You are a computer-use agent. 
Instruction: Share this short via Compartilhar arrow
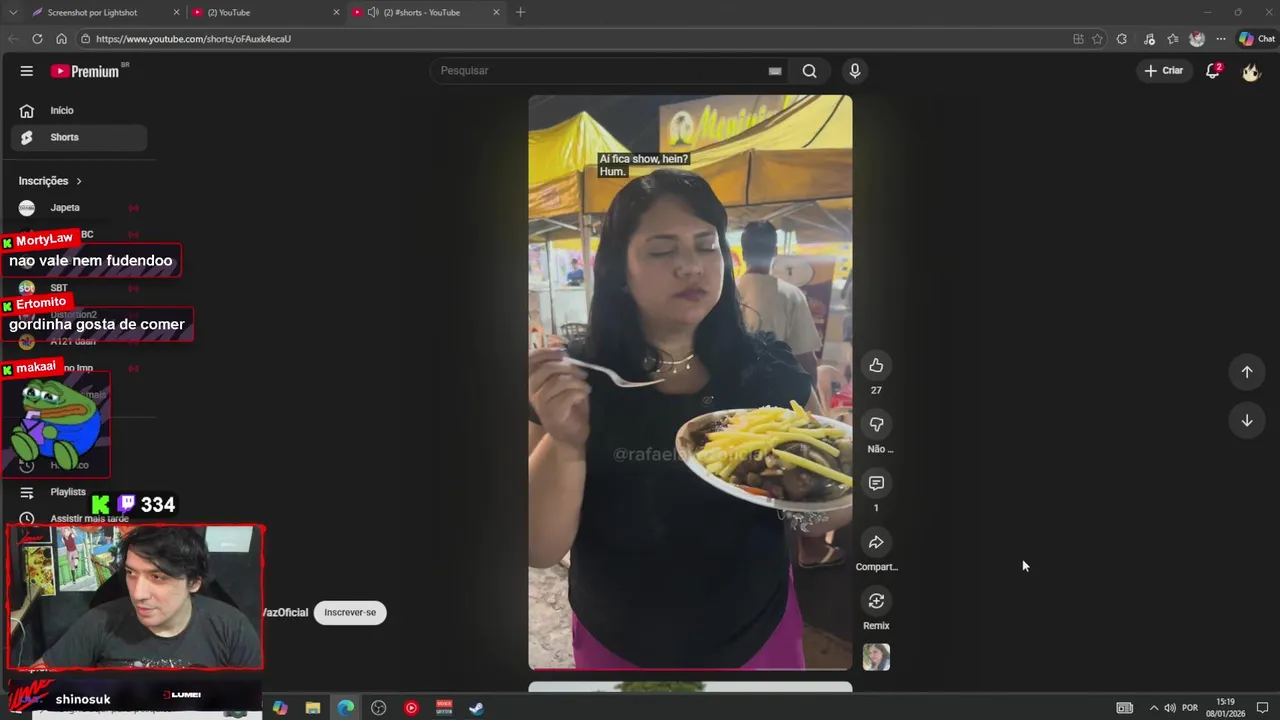pos(876,542)
